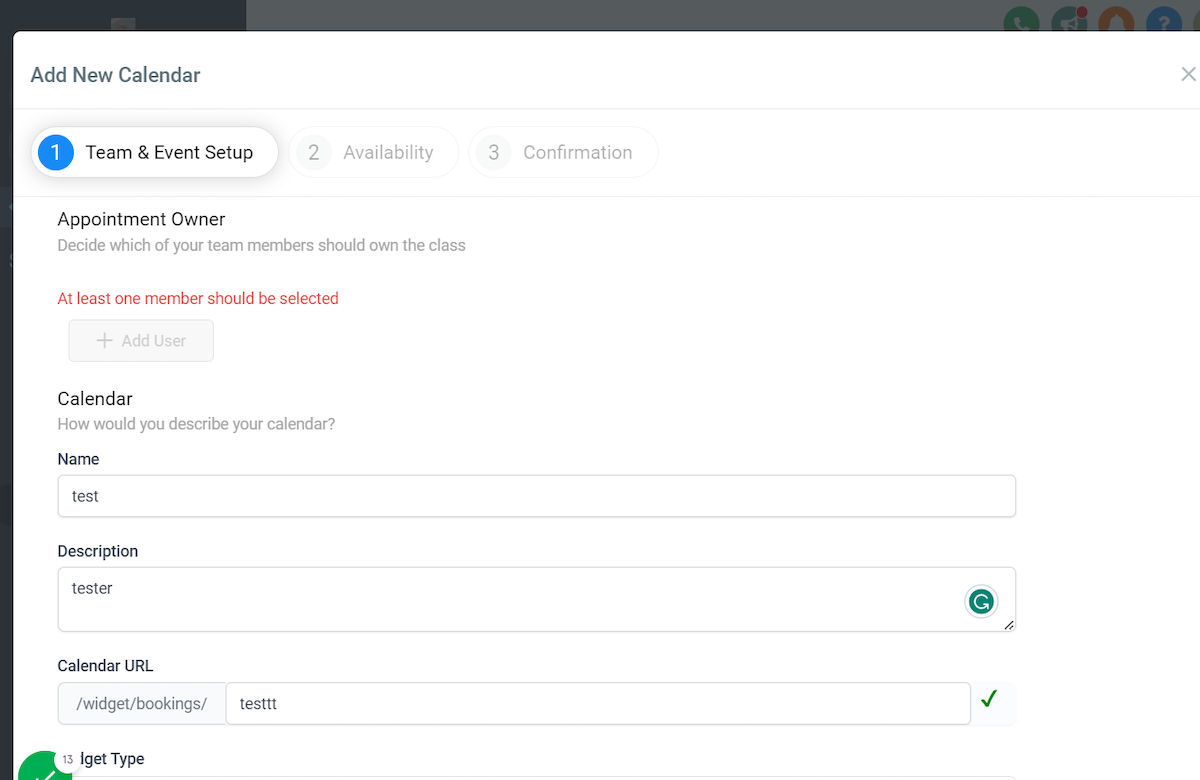Click the plus icon inside Add User

(103, 340)
